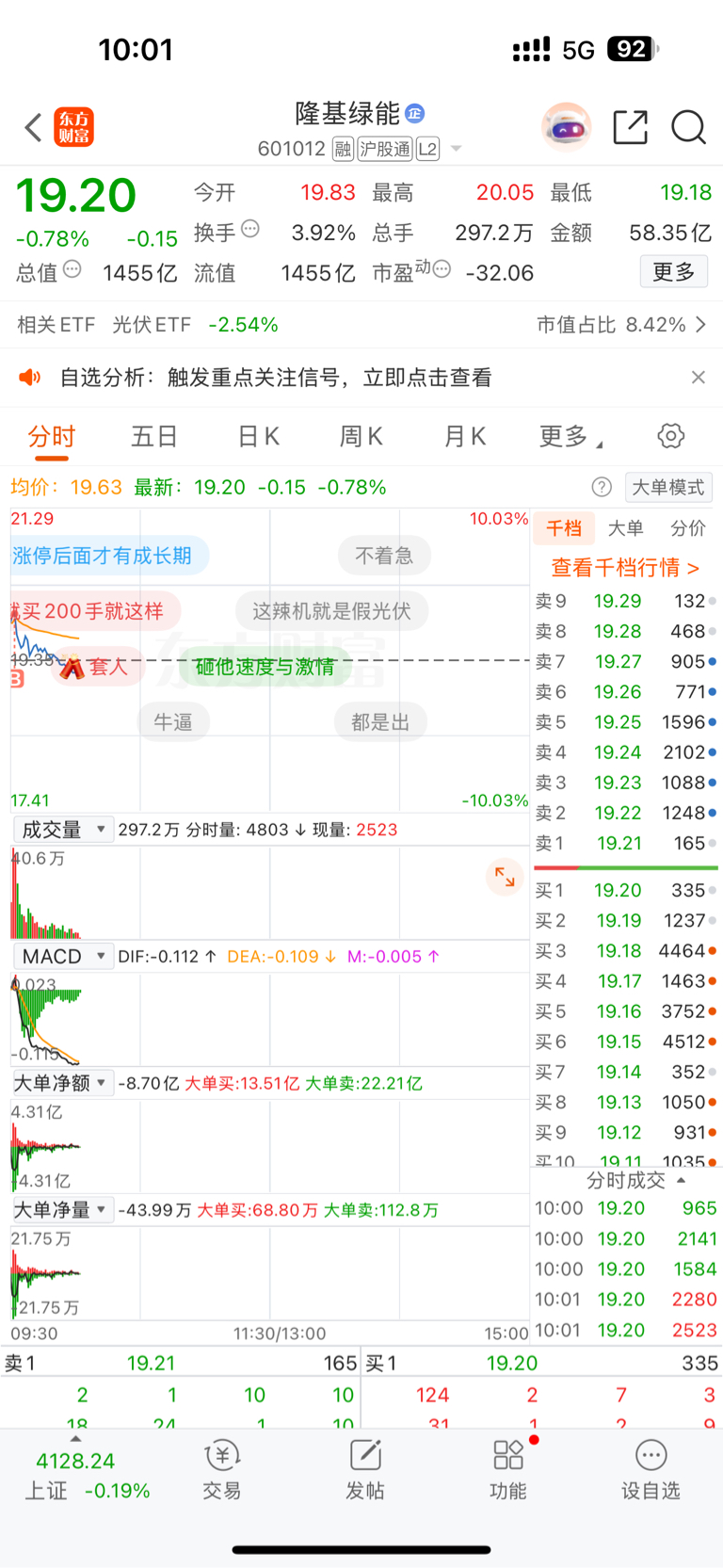This screenshot has height=1568, width=723.
Task: Expand the orange fullscreen chart icon
Action: point(506,877)
